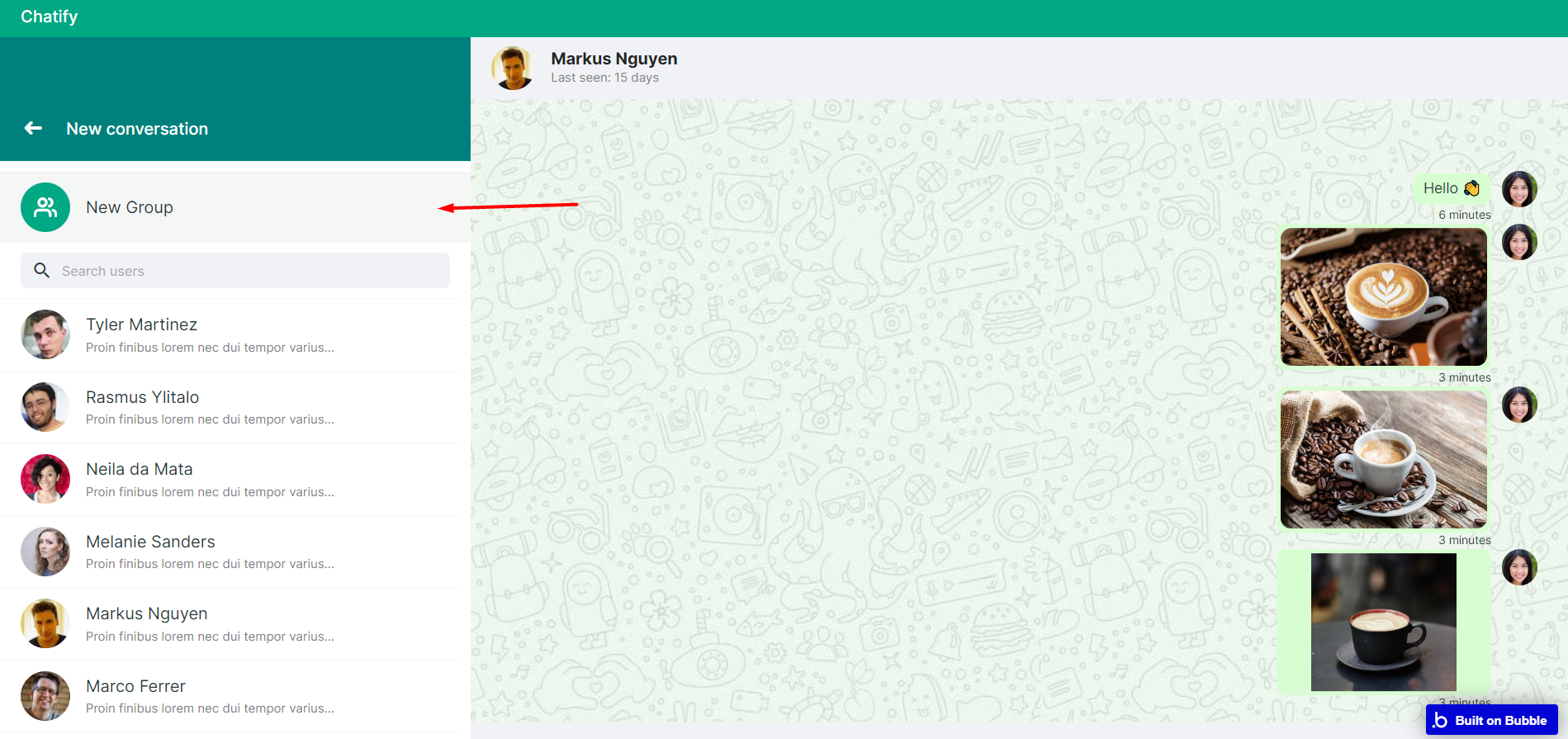Click the Hello message bubble

point(1451,188)
